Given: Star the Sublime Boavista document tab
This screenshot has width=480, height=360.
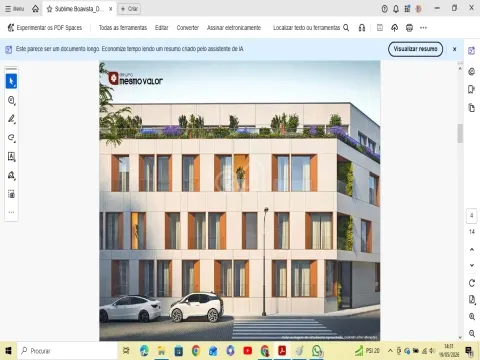Looking at the screenshot, I should (50, 9).
